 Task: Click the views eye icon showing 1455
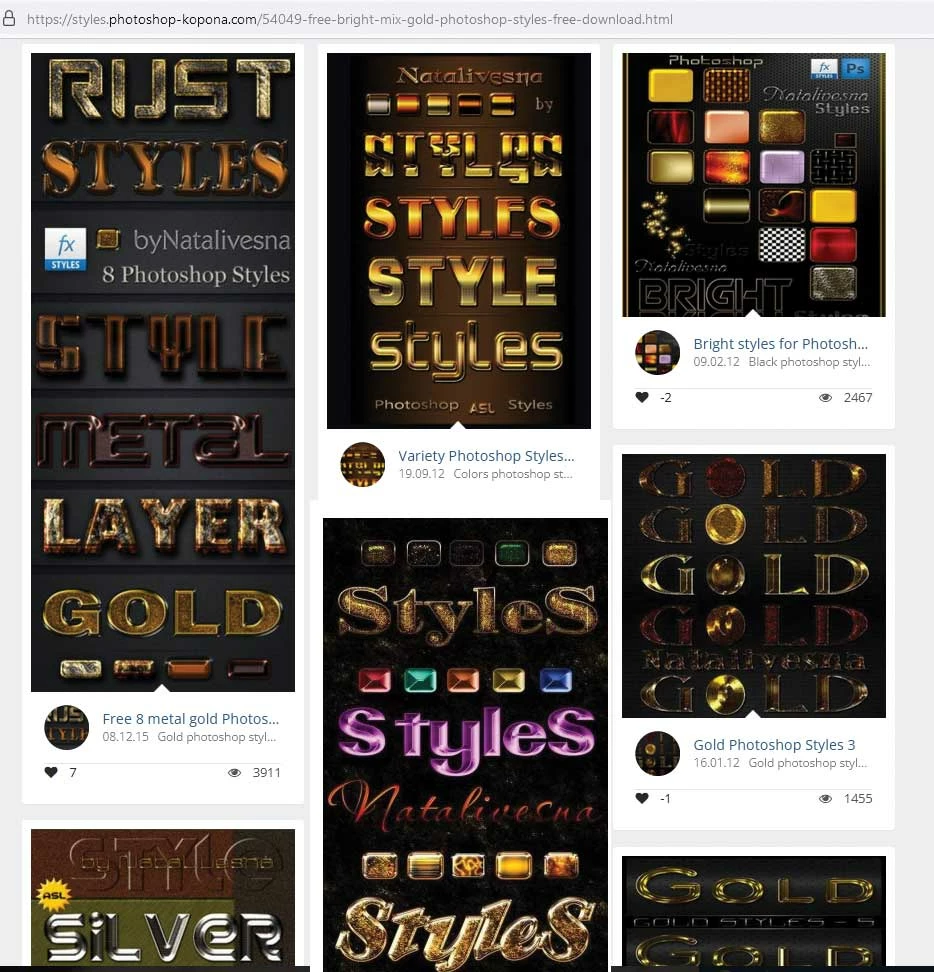(x=826, y=798)
